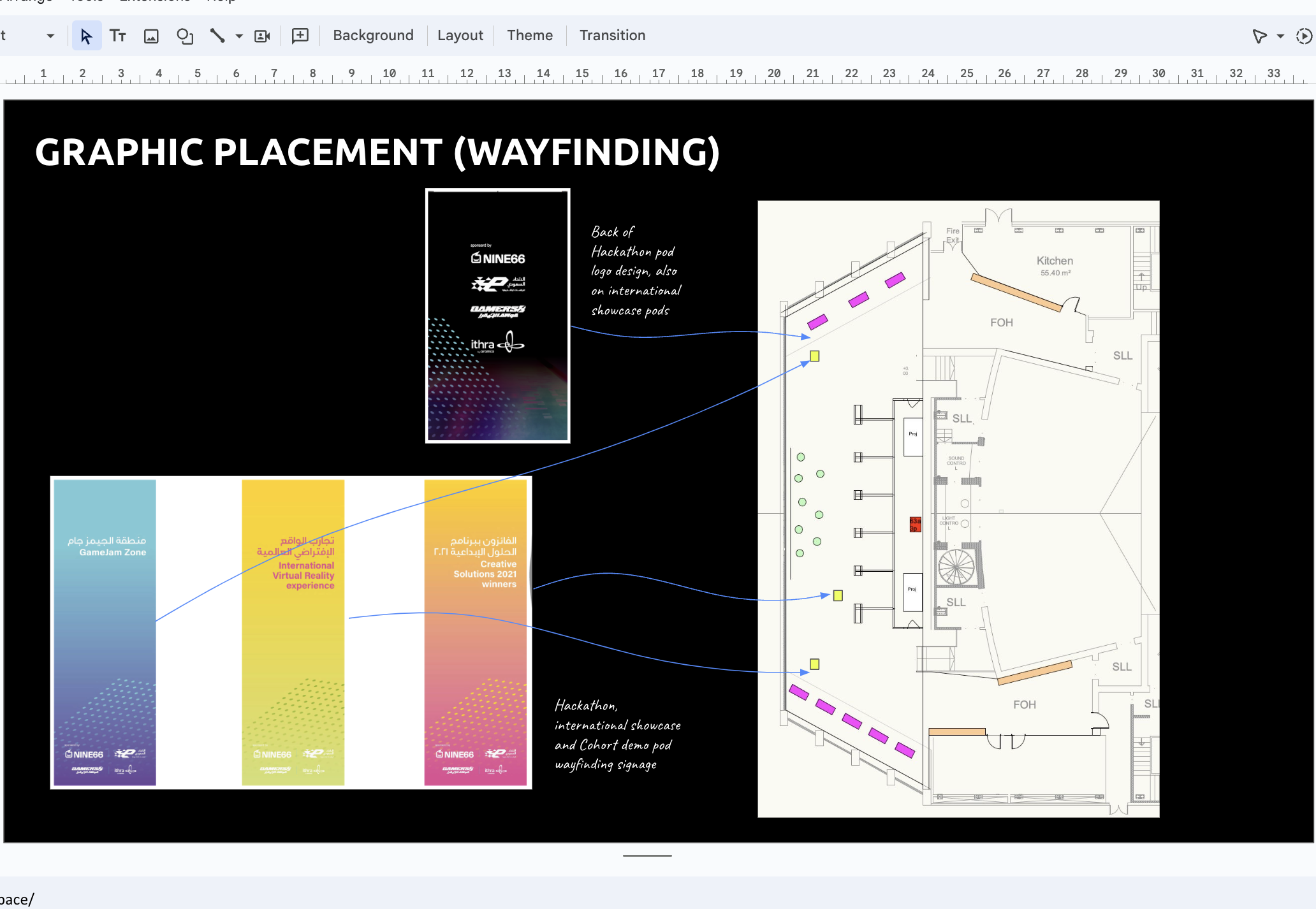Pick the Line drawing tool
This screenshot has width=1316, height=909.
217,36
